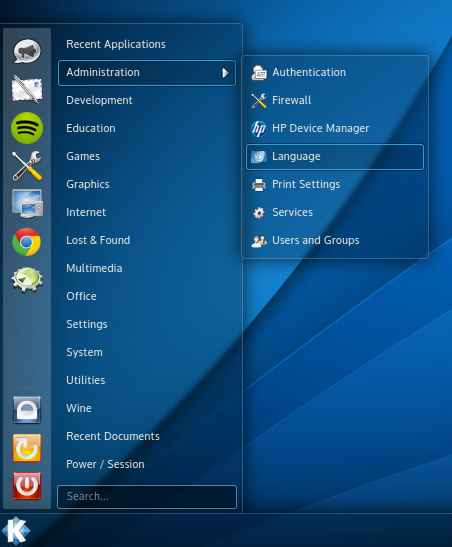Click the megaphone chat icon in sidebar
Viewport: 452px width, 547px height.
pos(27,51)
